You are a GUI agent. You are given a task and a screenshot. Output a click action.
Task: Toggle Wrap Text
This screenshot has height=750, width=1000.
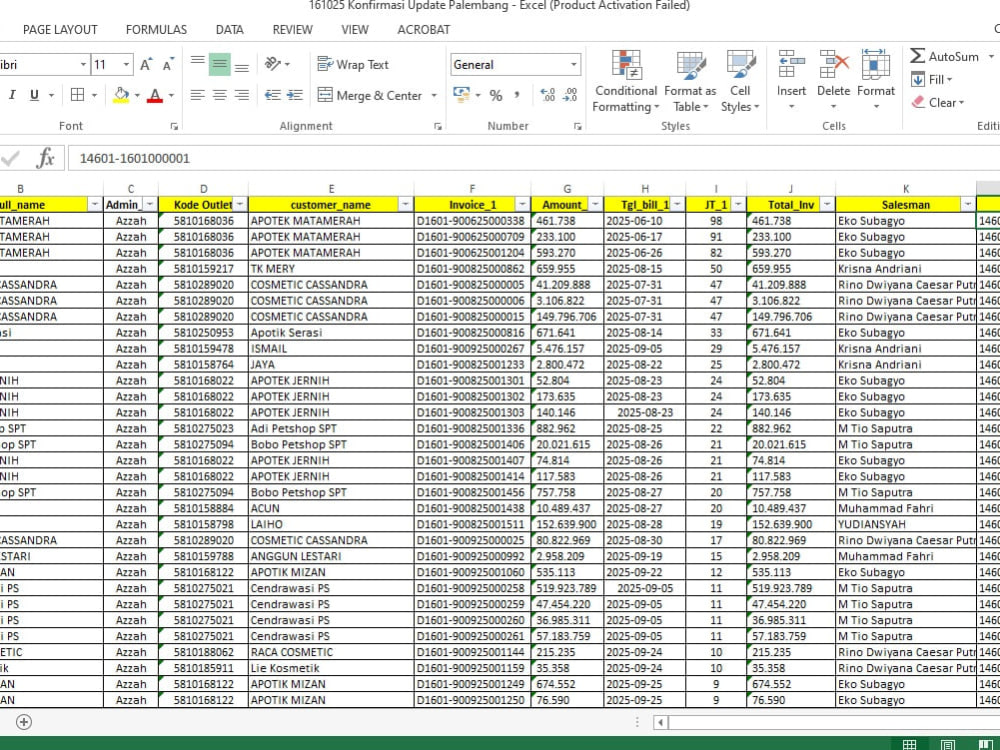click(353, 64)
